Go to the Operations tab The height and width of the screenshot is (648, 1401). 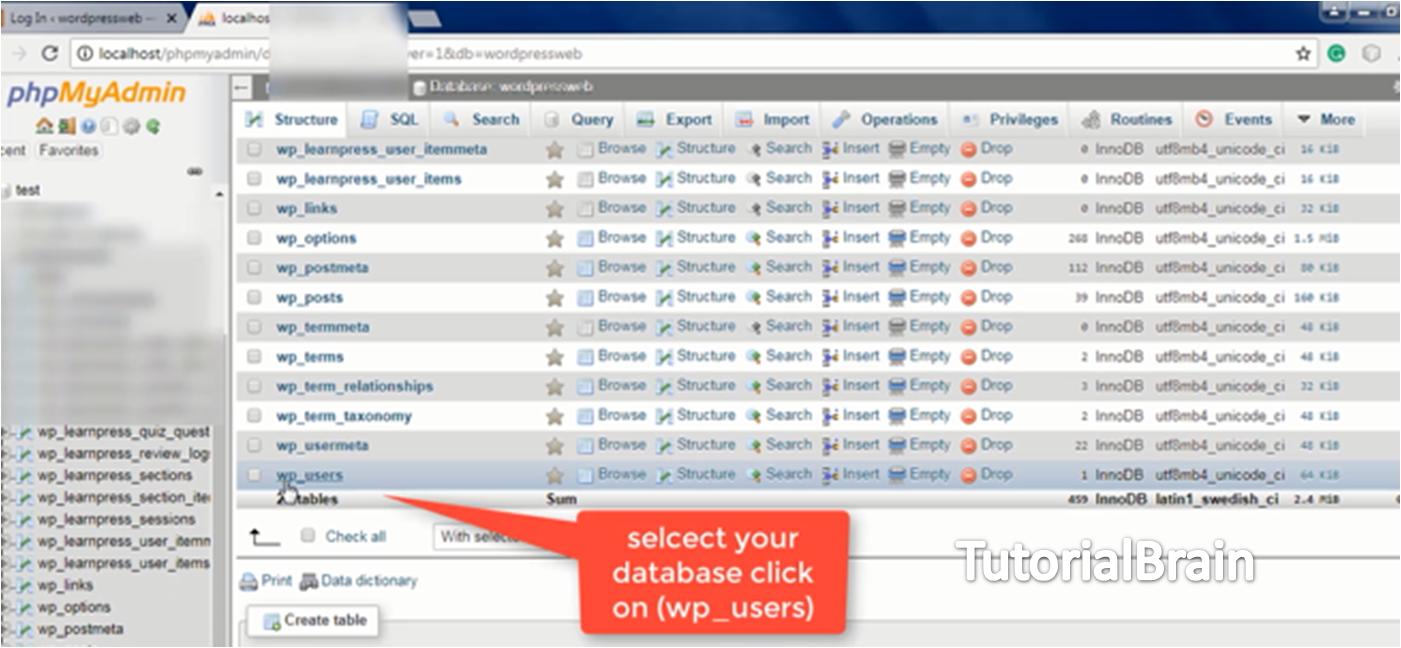[886, 119]
